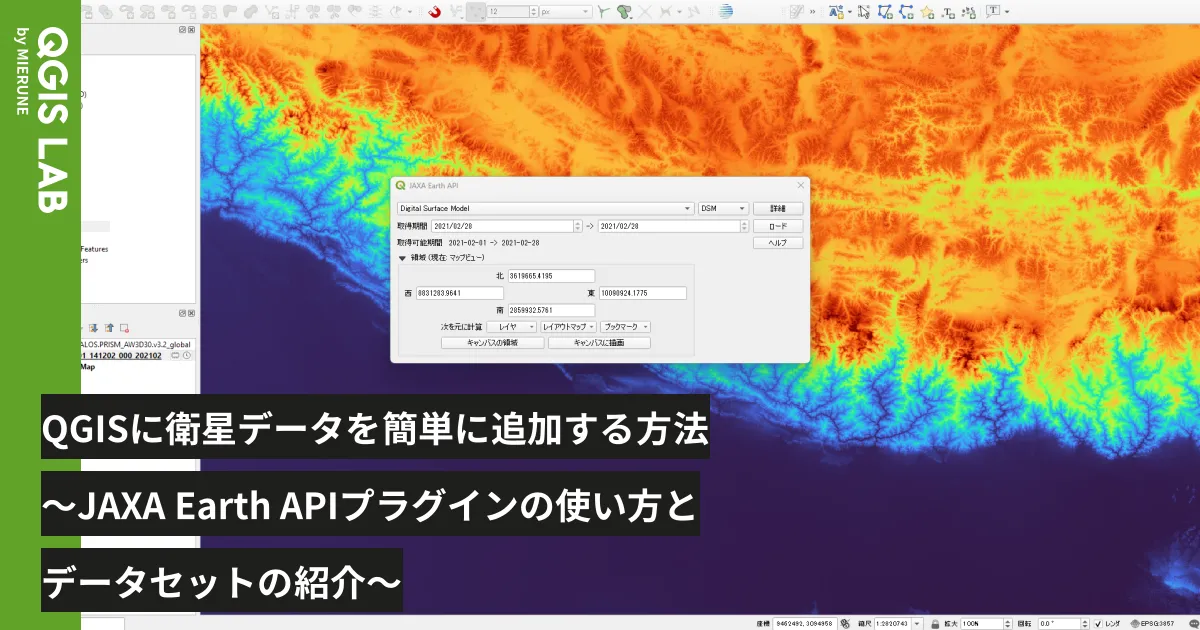Collapse the 領域 (area) section in the dialog
Screen dimensions: 1200x630
point(401,258)
